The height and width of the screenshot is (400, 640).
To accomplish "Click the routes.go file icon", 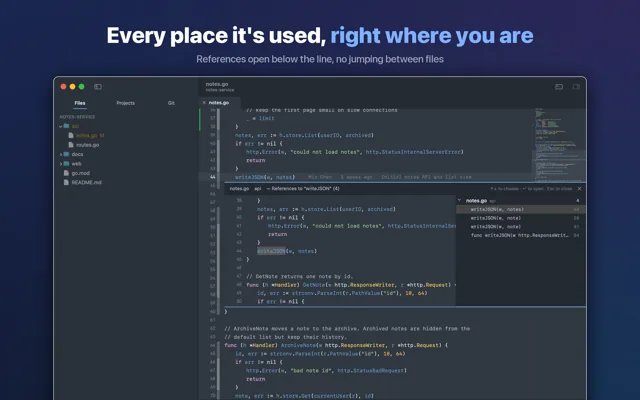I will coord(71,145).
